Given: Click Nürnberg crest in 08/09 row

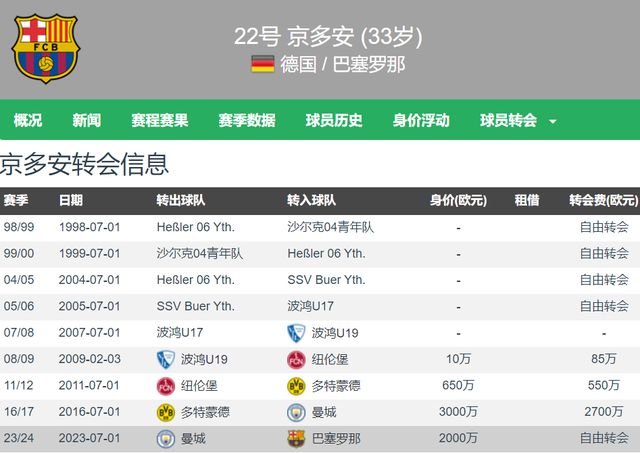Looking at the screenshot, I should [x=296, y=360].
